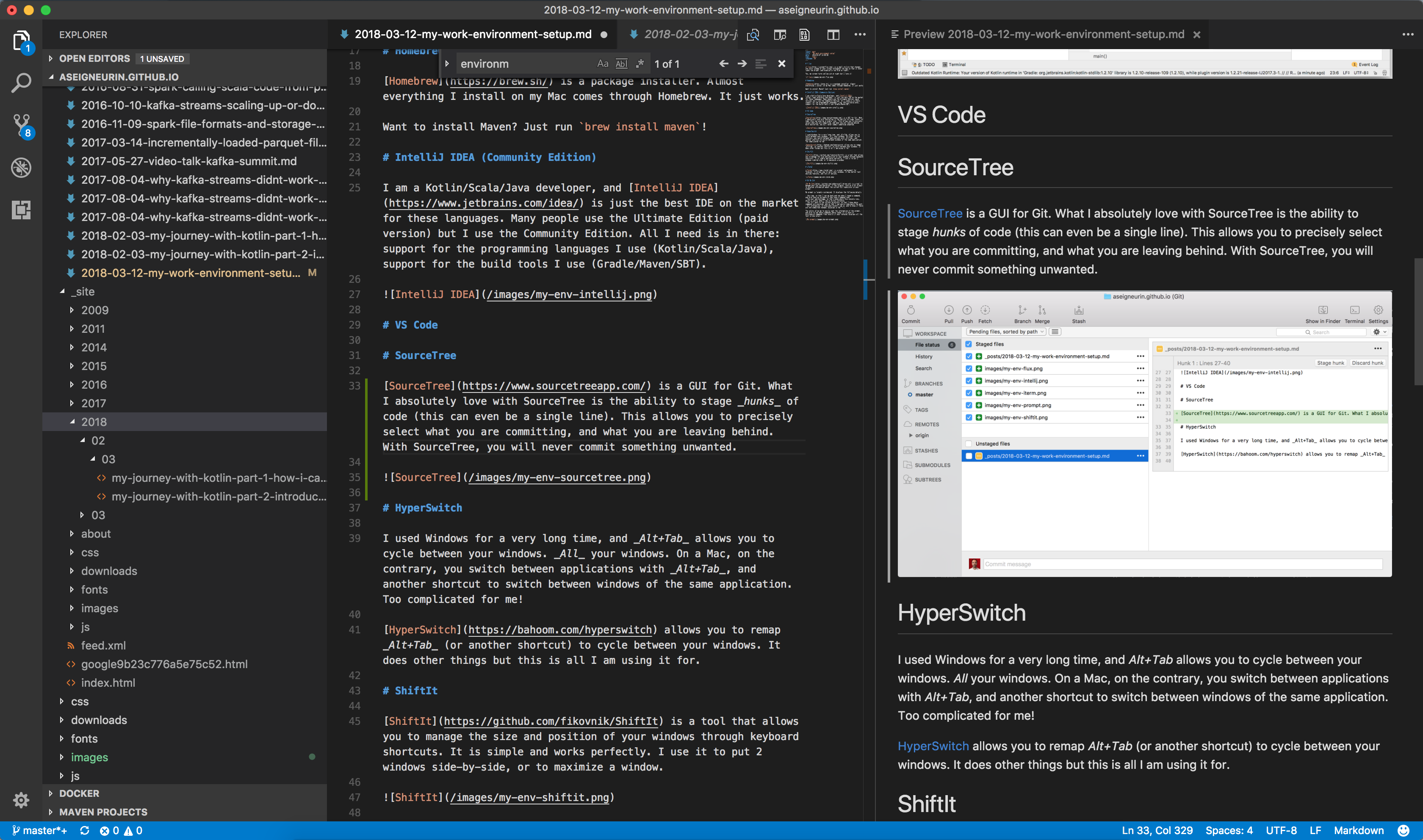Expand replace mode arrow in find widget
Screen dimensions: 1423x840
coord(447,64)
